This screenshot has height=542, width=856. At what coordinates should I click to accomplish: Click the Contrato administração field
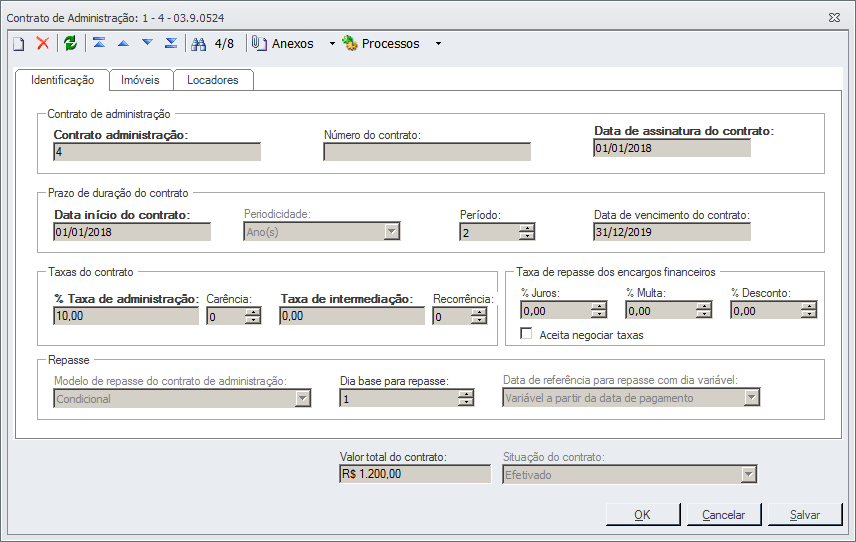[x=157, y=152]
